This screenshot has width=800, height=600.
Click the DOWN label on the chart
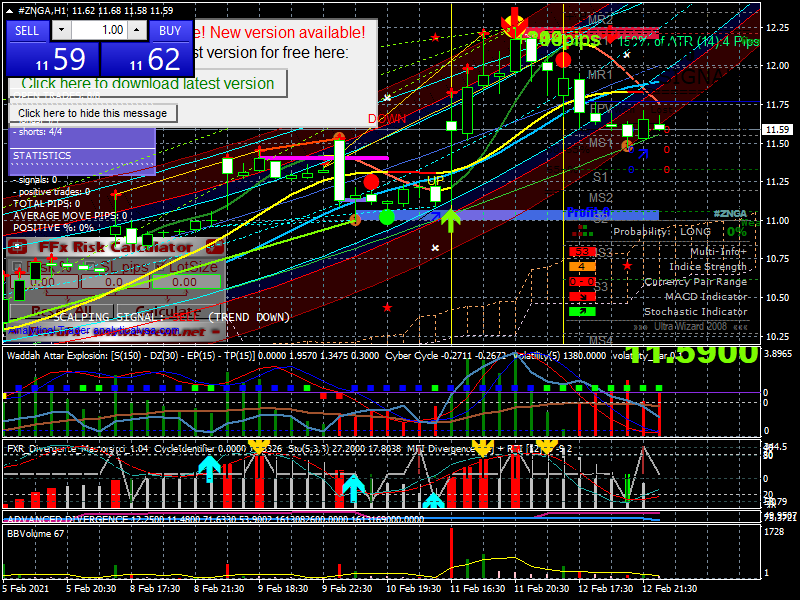pyautogui.click(x=387, y=119)
